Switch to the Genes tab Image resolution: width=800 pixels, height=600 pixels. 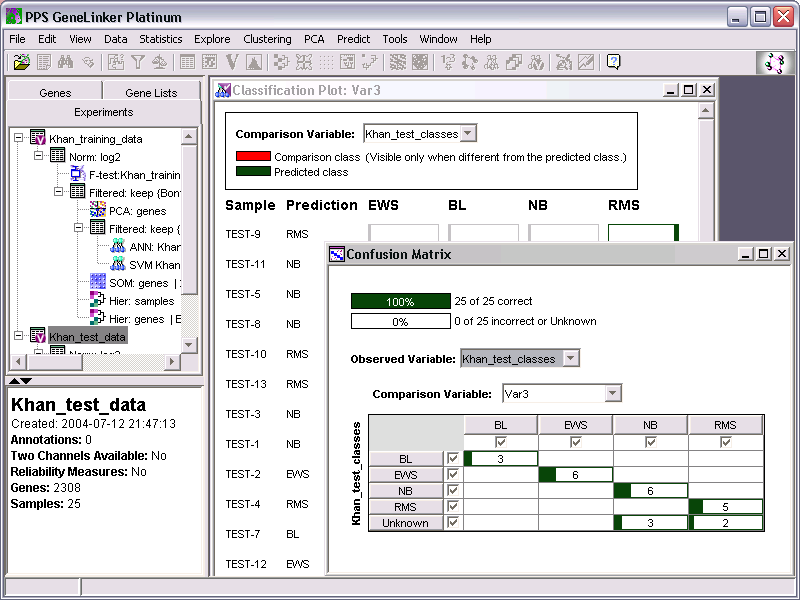click(x=55, y=92)
